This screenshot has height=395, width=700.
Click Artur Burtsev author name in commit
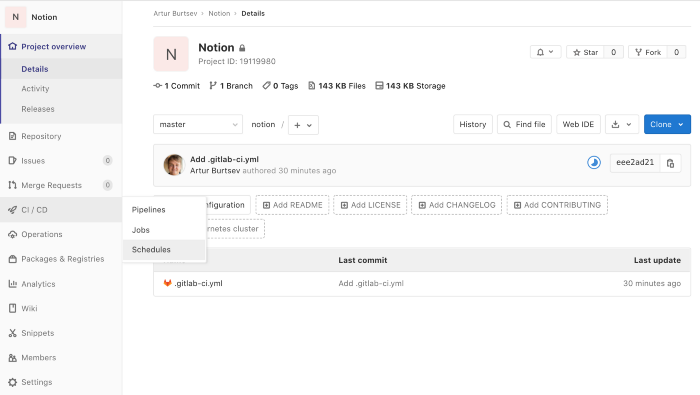click(x=215, y=170)
